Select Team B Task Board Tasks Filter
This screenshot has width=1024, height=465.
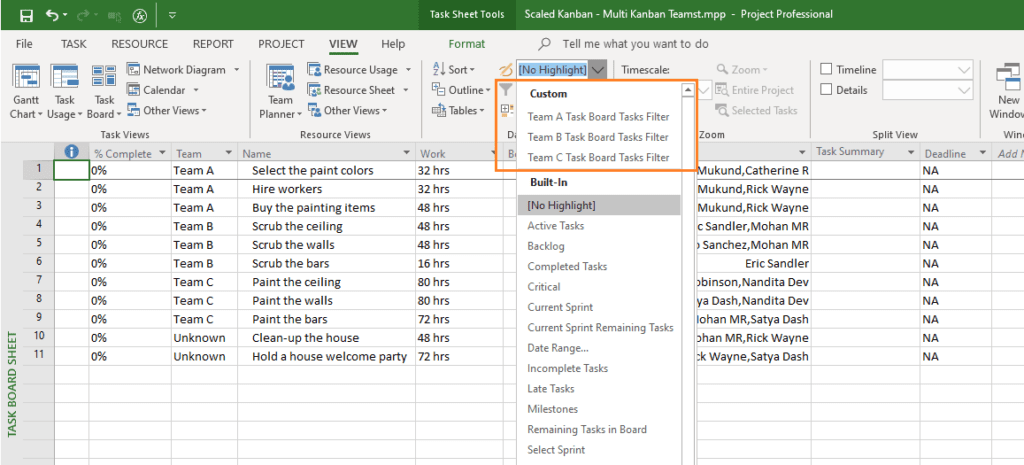[598, 137]
